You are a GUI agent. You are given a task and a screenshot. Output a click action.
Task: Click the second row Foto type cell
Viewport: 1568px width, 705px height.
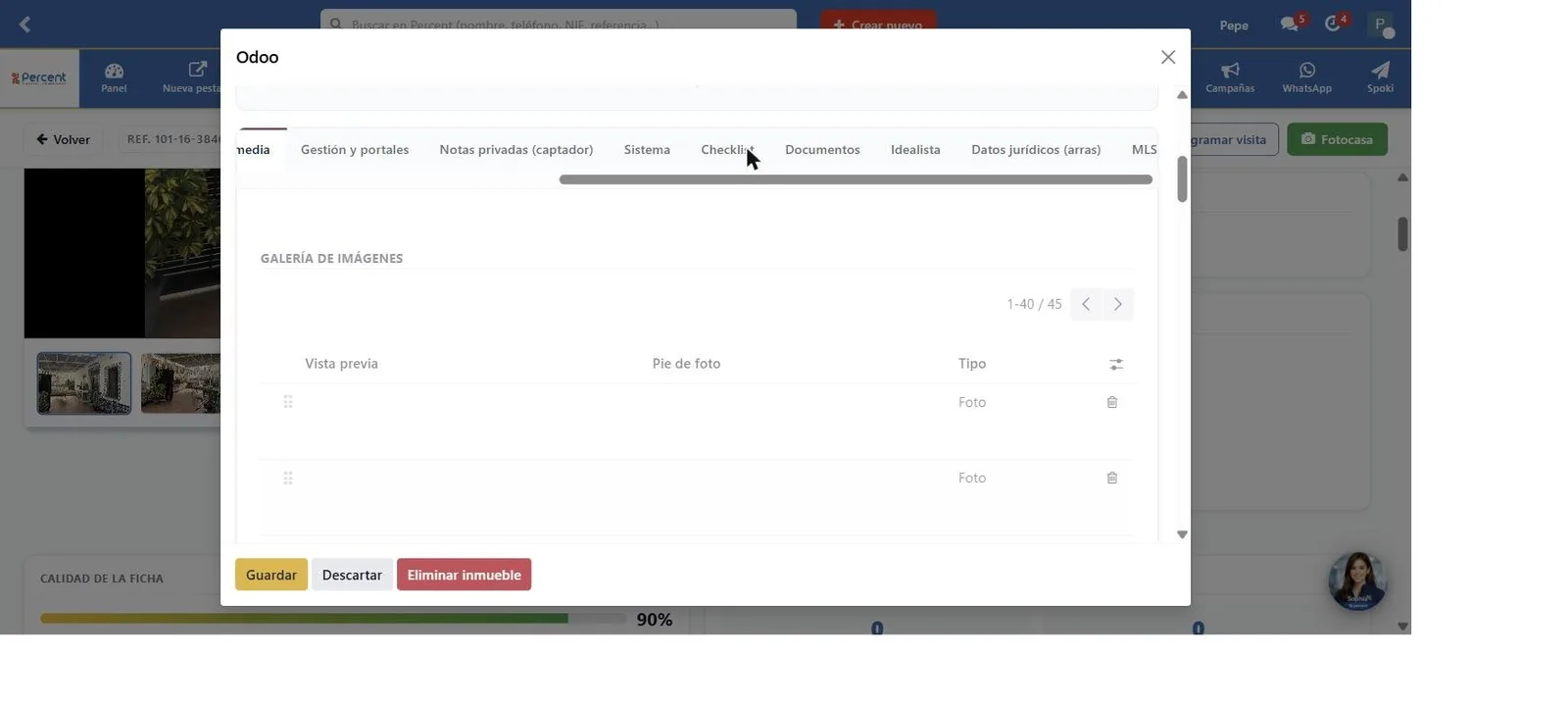point(972,478)
